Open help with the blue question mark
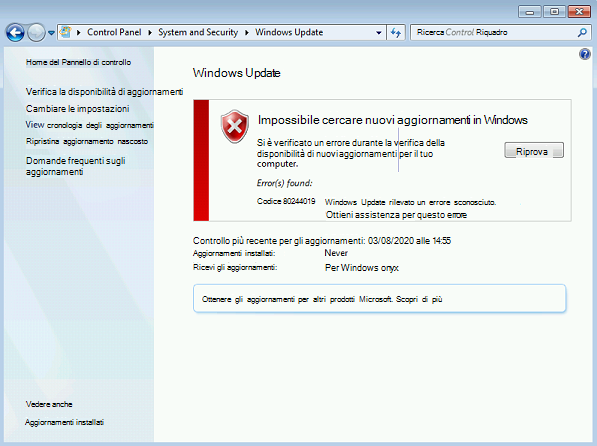The width and height of the screenshot is (597, 446). pyautogui.click(x=585, y=54)
